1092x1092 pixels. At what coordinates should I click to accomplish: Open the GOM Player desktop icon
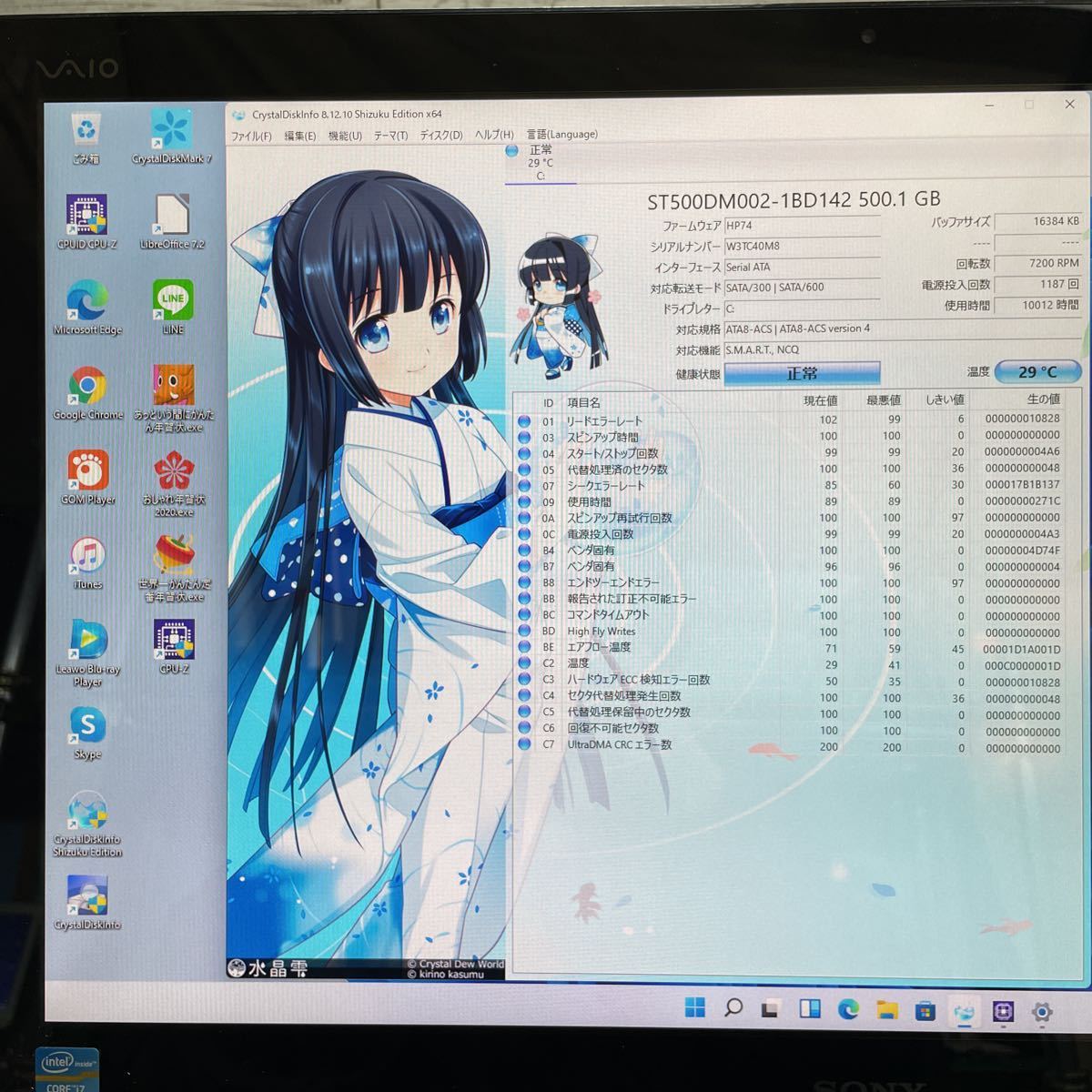(x=87, y=478)
